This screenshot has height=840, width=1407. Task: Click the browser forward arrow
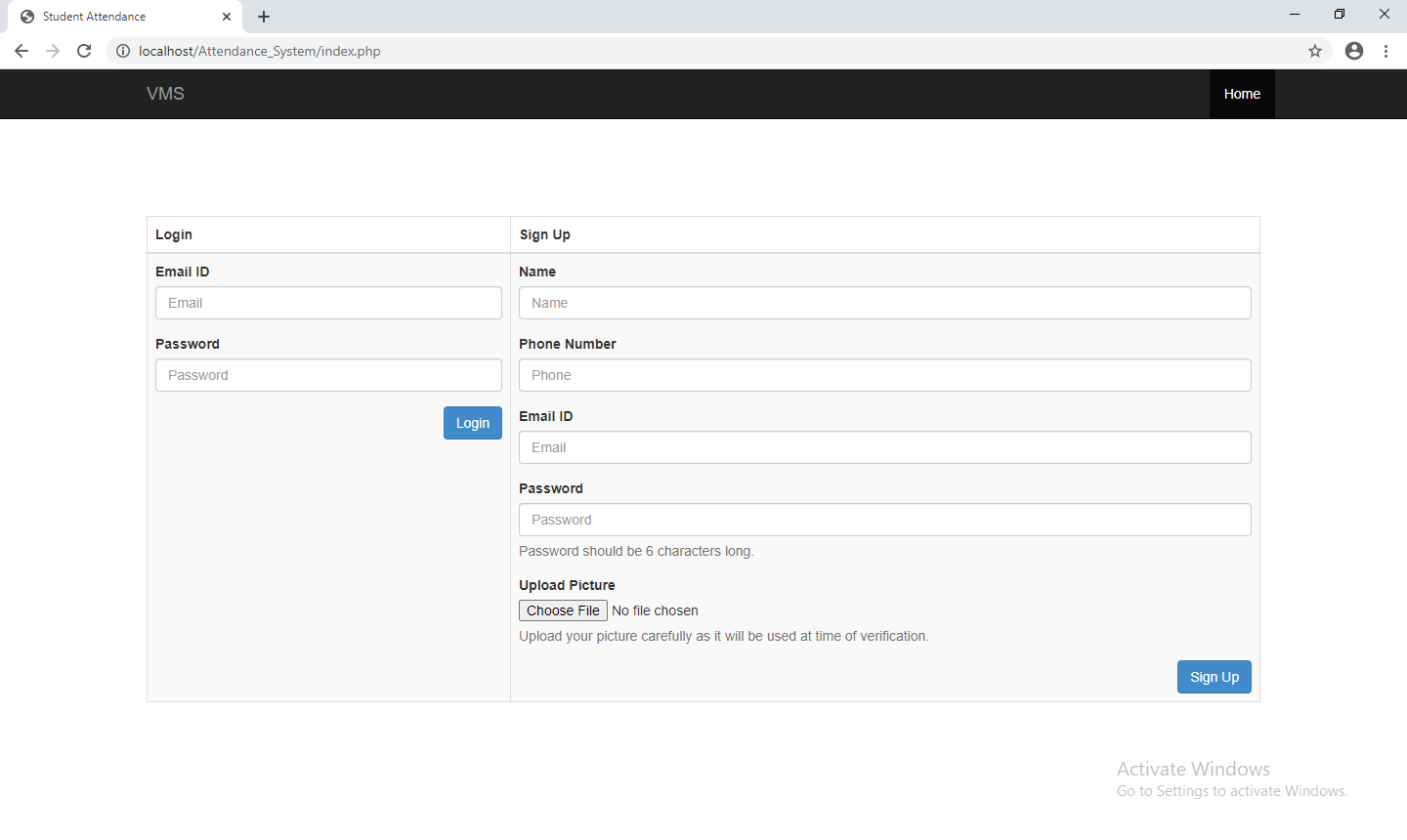pyautogui.click(x=53, y=51)
